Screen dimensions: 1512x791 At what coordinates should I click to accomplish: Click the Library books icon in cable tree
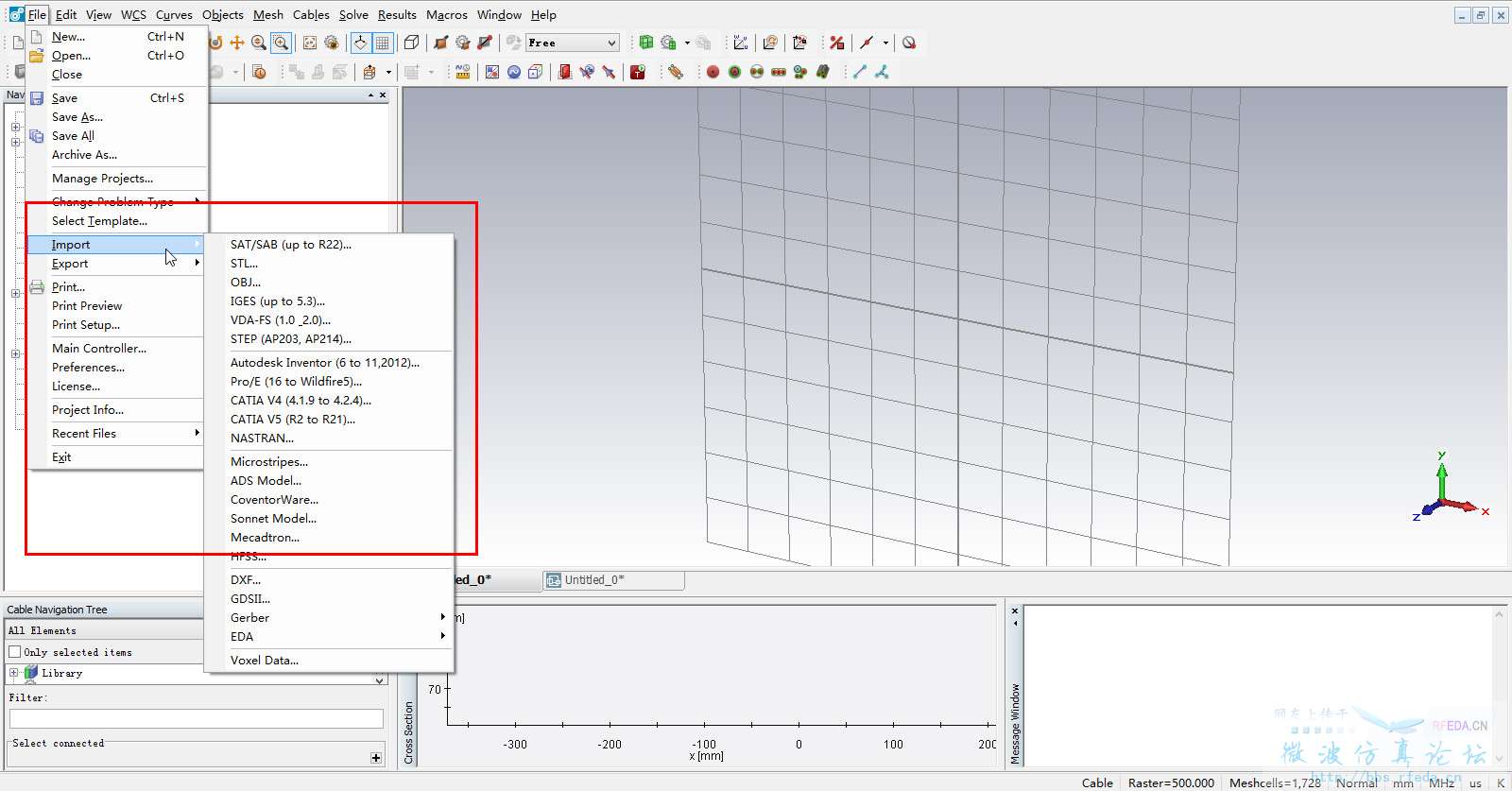[x=30, y=673]
